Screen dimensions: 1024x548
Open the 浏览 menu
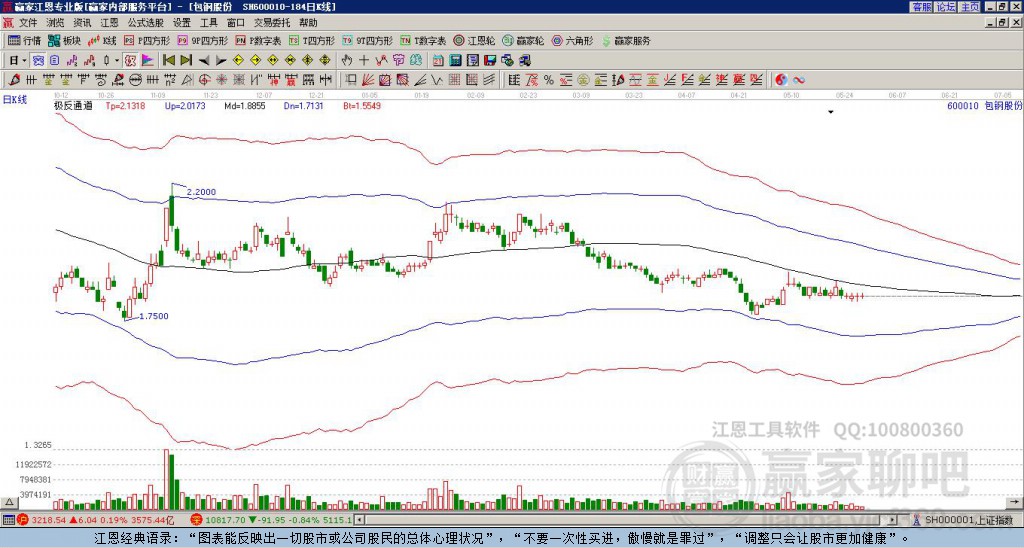55,23
